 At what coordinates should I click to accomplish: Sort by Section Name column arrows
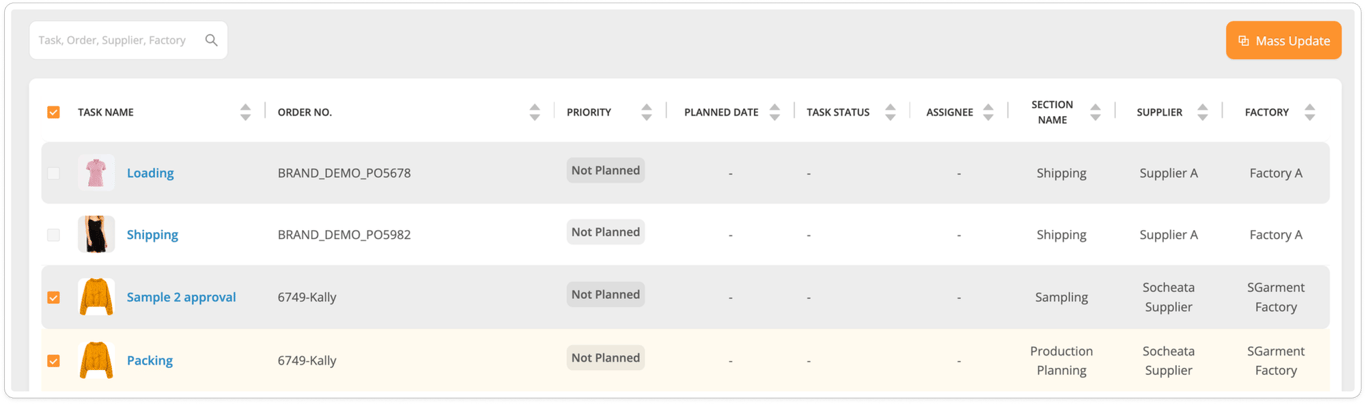click(x=1095, y=112)
